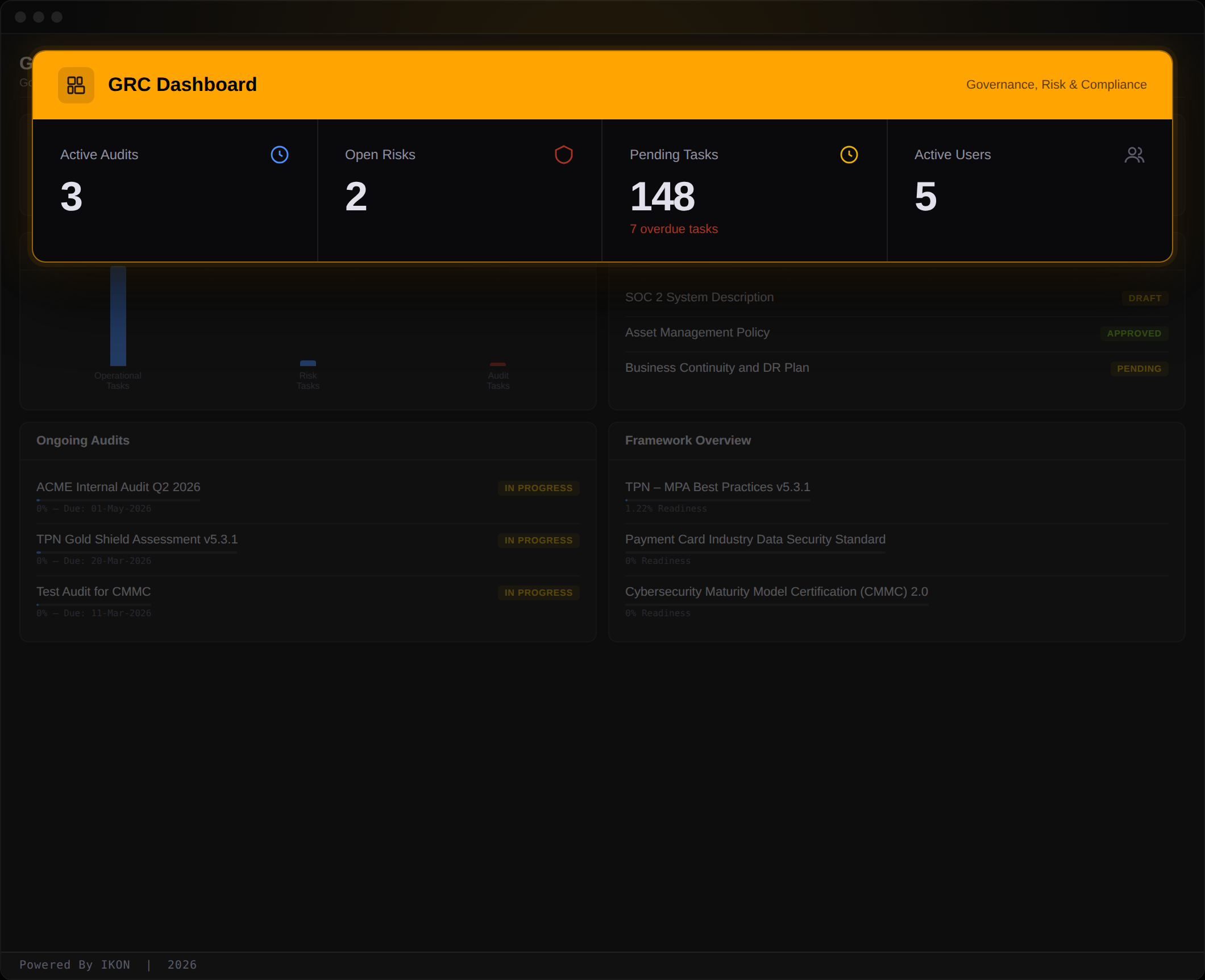Open Test Audit for CMMC
The width and height of the screenshot is (1205, 980).
(93, 592)
